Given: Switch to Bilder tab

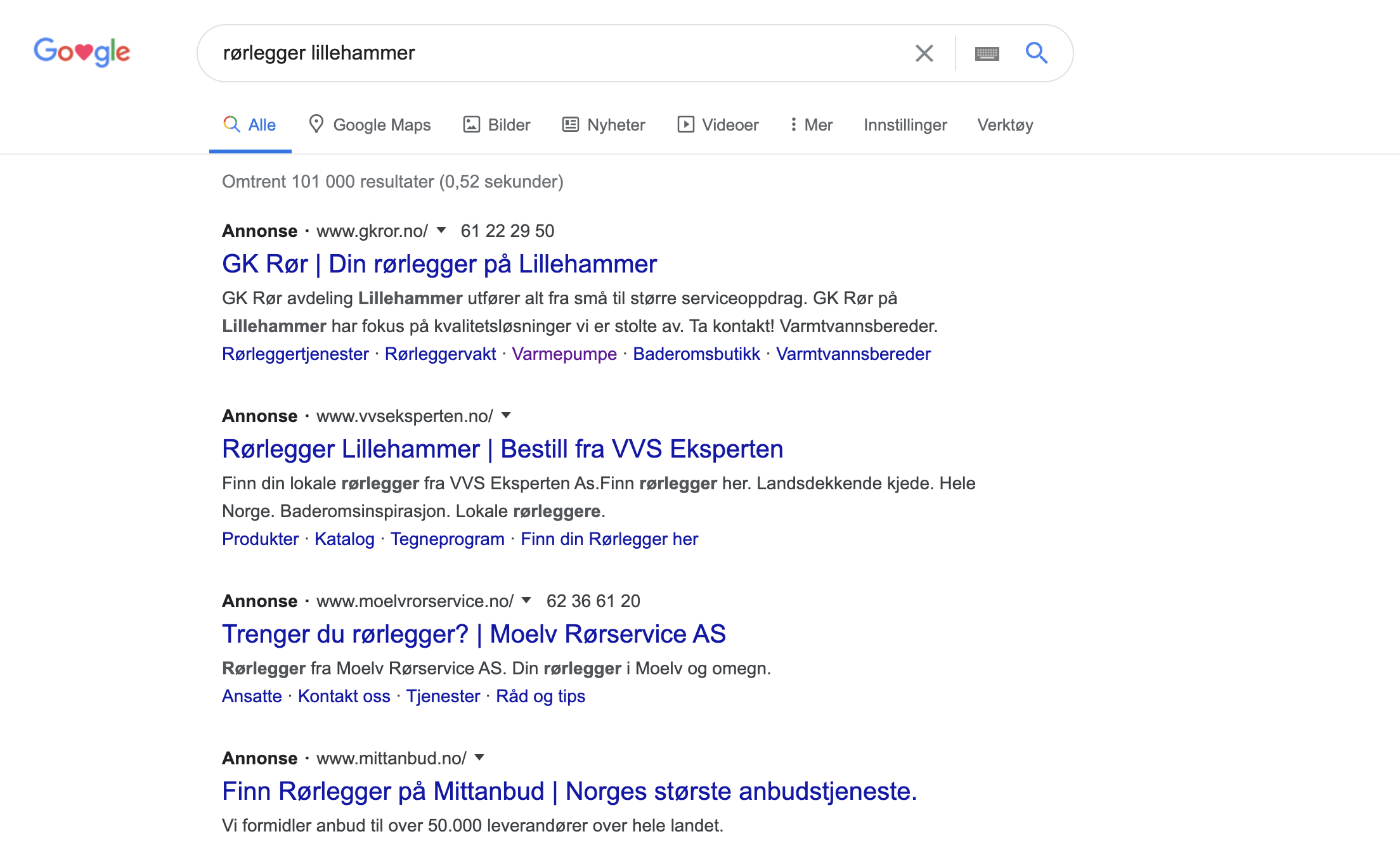Looking at the screenshot, I should point(496,125).
